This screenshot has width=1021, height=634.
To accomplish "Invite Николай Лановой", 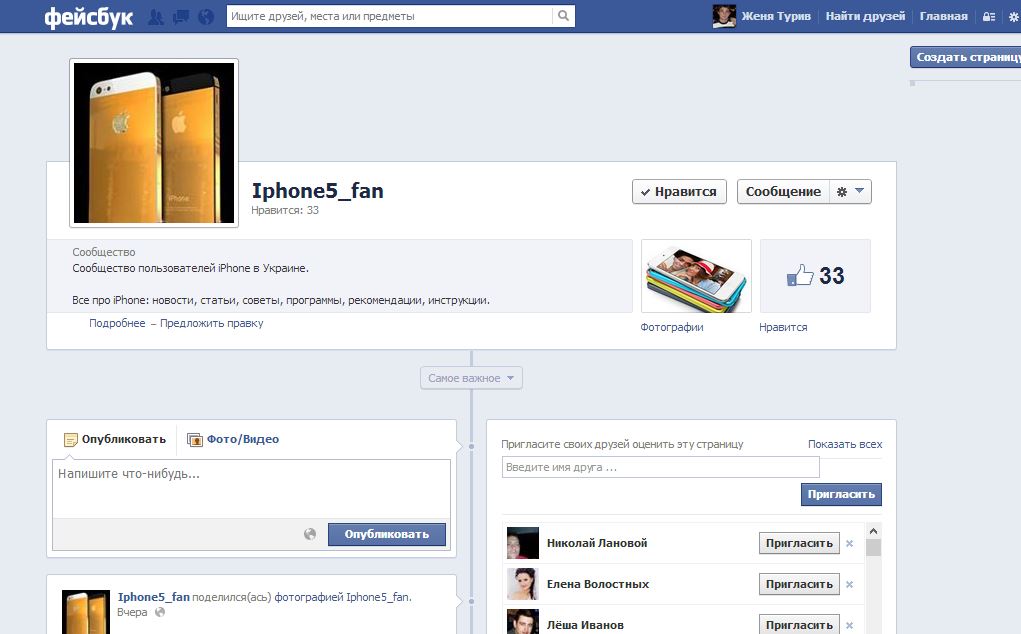I will click(x=799, y=543).
